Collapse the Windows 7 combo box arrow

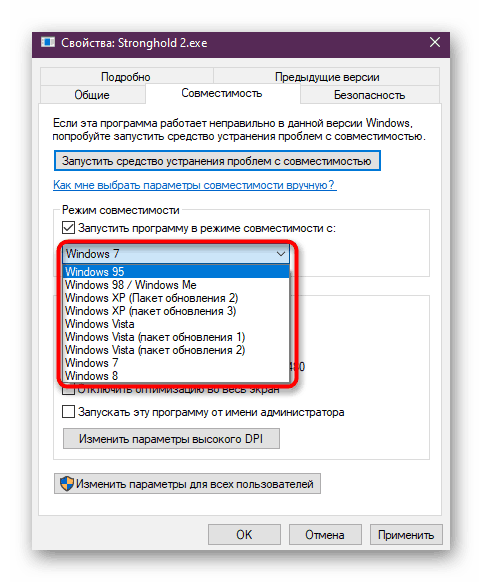point(281,254)
